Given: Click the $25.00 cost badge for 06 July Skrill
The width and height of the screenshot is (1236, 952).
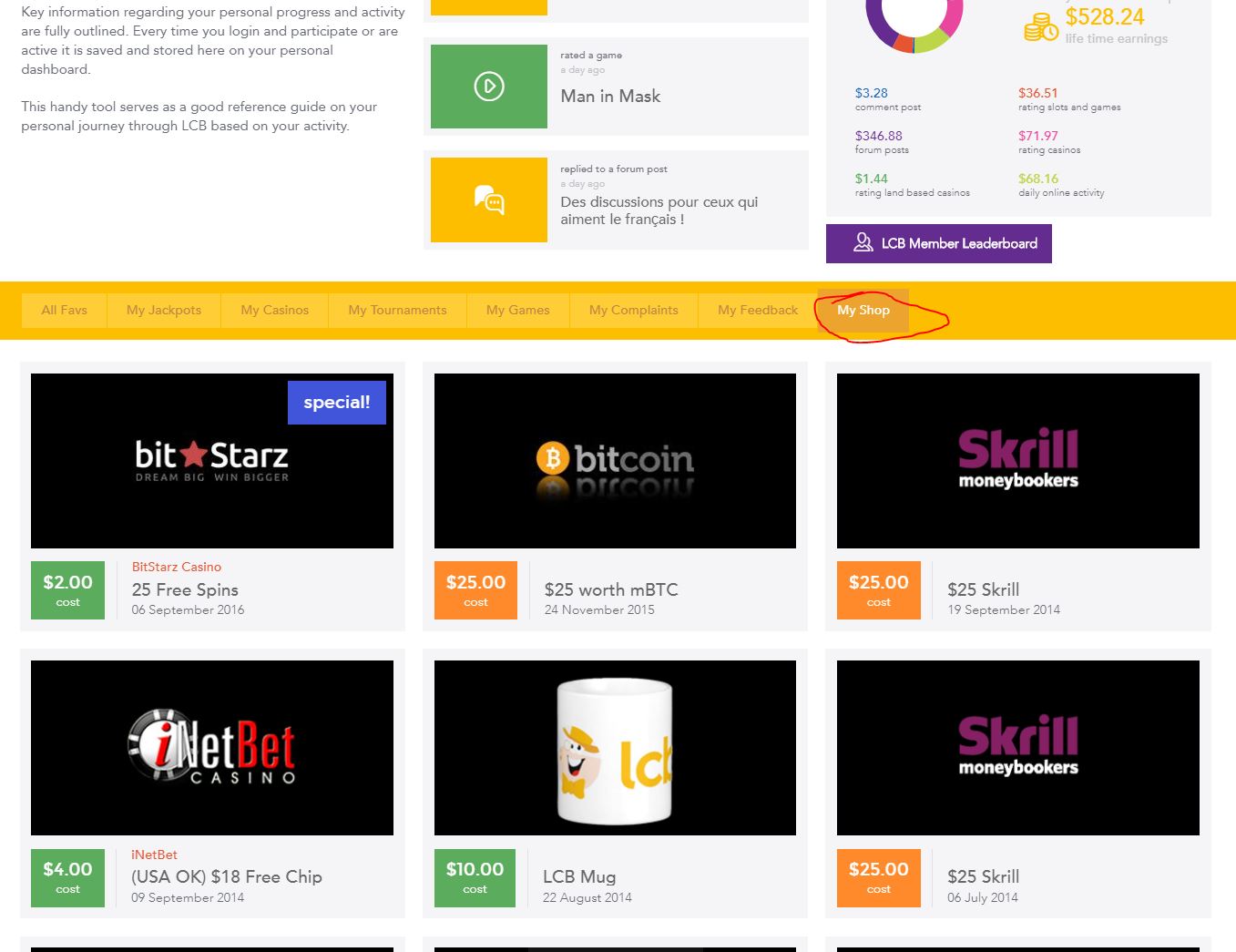Looking at the screenshot, I should [x=878, y=878].
